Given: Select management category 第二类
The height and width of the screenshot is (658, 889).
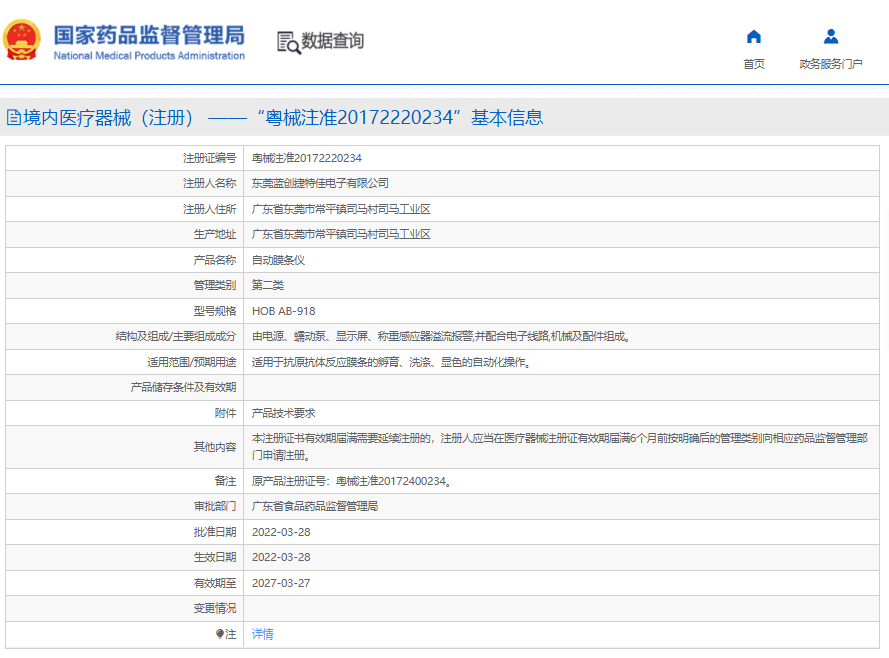Looking at the screenshot, I should coord(268,285).
